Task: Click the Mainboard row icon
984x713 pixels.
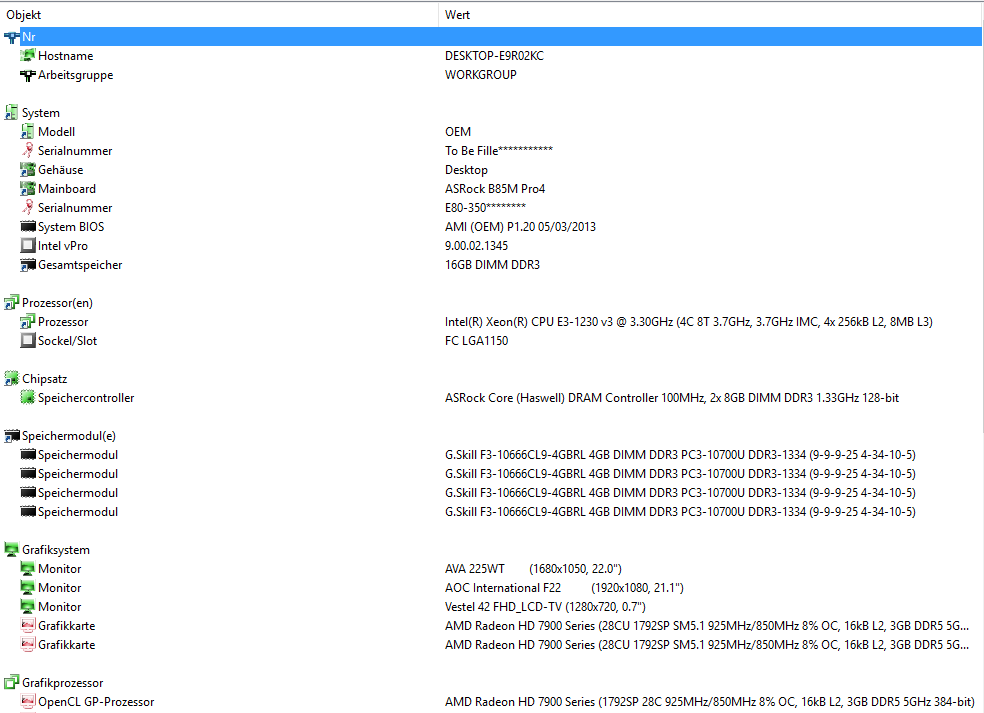Action: (x=28, y=189)
